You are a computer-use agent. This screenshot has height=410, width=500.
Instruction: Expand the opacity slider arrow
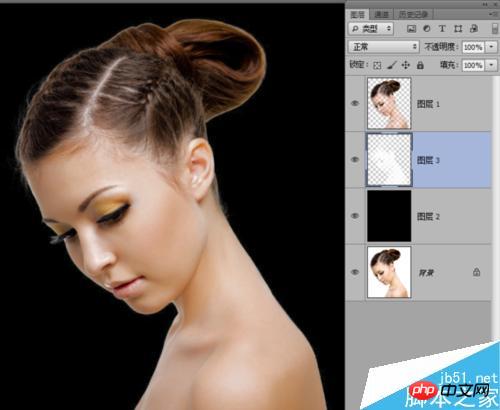(x=491, y=47)
